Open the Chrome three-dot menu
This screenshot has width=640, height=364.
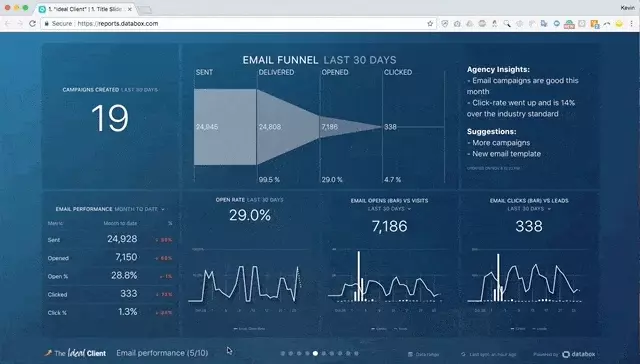point(632,24)
